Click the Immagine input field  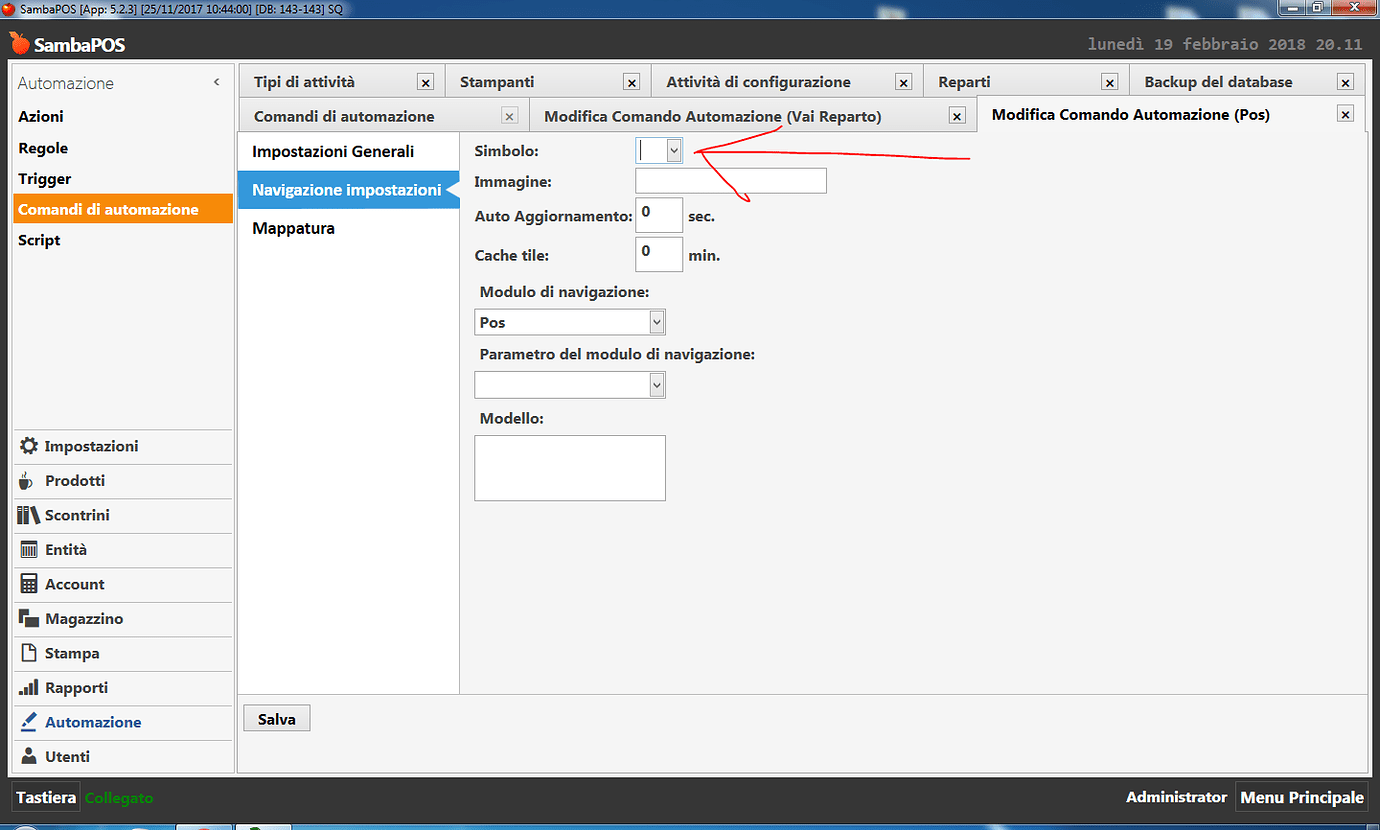tap(730, 180)
